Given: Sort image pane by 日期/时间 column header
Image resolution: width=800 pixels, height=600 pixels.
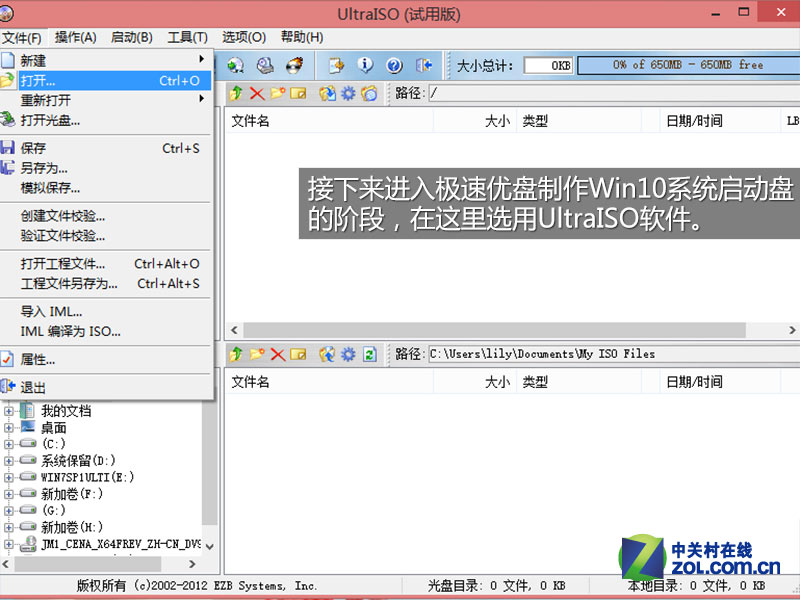Looking at the screenshot, I should [x=719, y=121].
